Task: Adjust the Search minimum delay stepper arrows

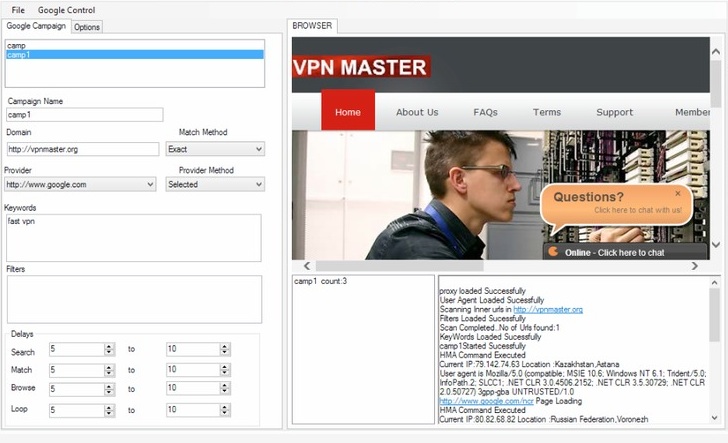Action: (x=109, y=349)
